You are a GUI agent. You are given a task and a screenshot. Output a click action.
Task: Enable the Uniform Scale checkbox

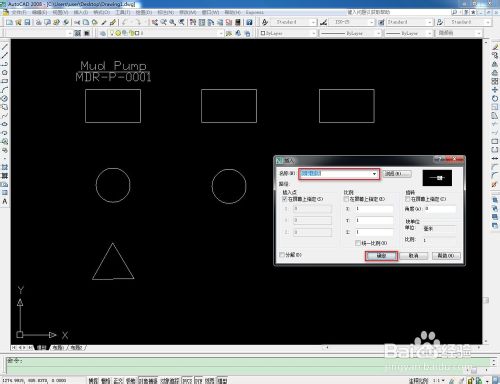[358, 243]
